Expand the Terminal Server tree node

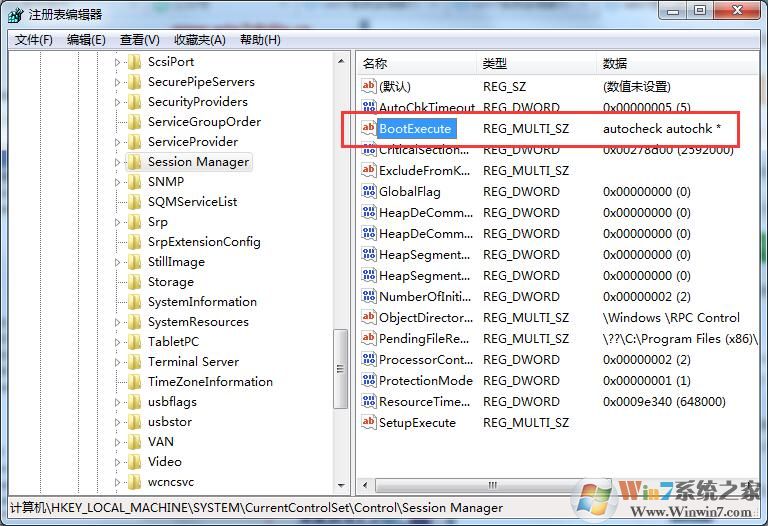117,362
